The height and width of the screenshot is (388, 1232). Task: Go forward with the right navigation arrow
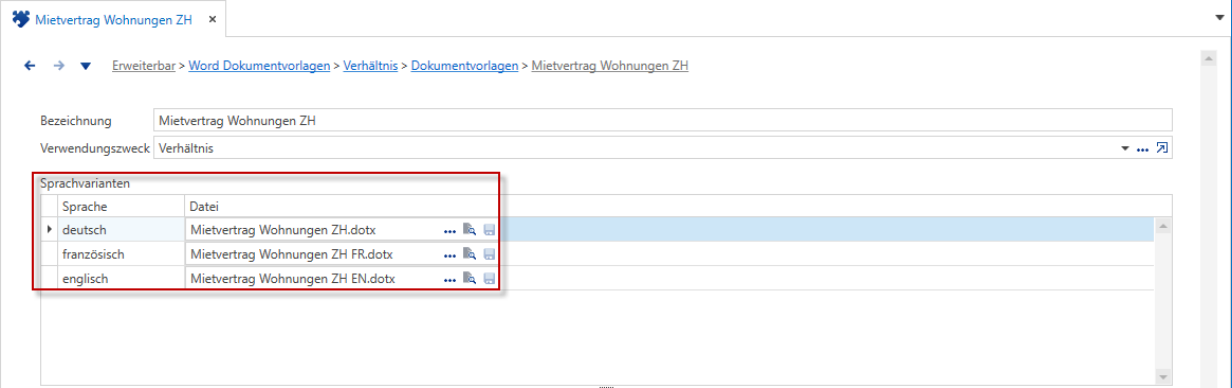point(58,66)
